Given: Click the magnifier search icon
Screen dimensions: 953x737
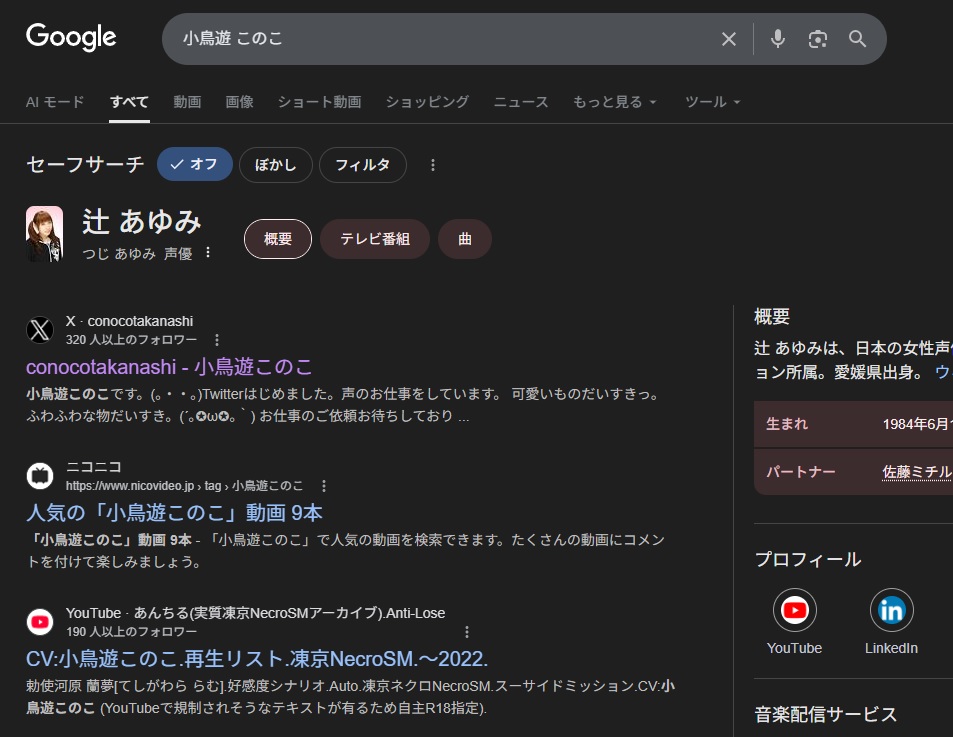Looking at the screenshot, I should pos(857,39).
